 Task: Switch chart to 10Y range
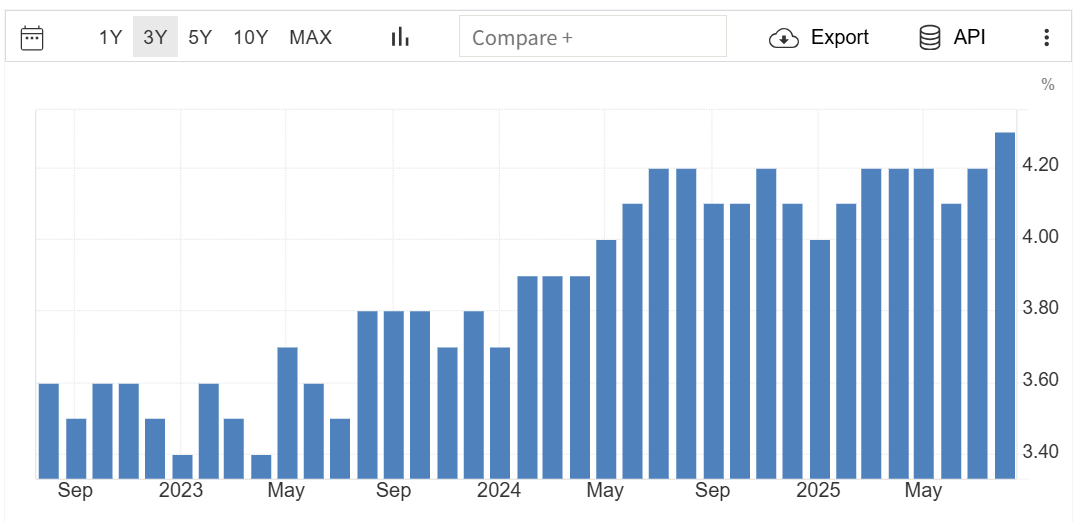251,38
